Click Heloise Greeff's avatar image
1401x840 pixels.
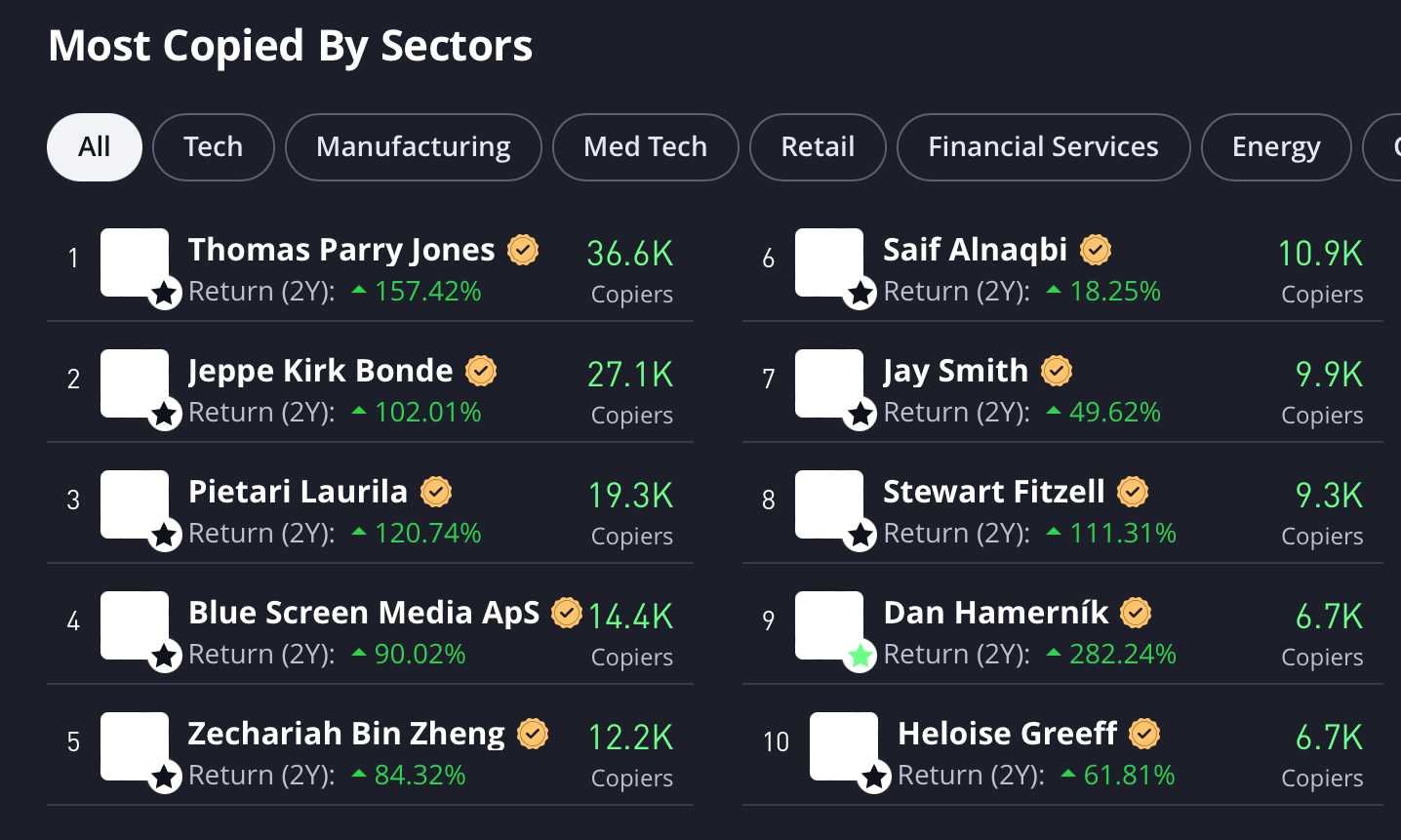click(x=844, y=745)
